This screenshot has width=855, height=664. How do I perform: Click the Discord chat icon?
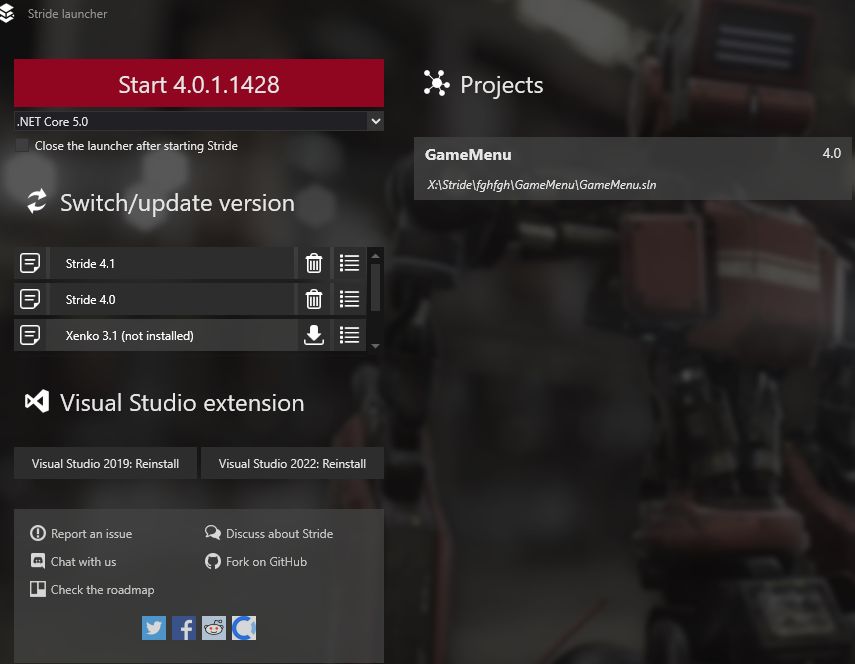pyautogui.click(x=38, y=561)
